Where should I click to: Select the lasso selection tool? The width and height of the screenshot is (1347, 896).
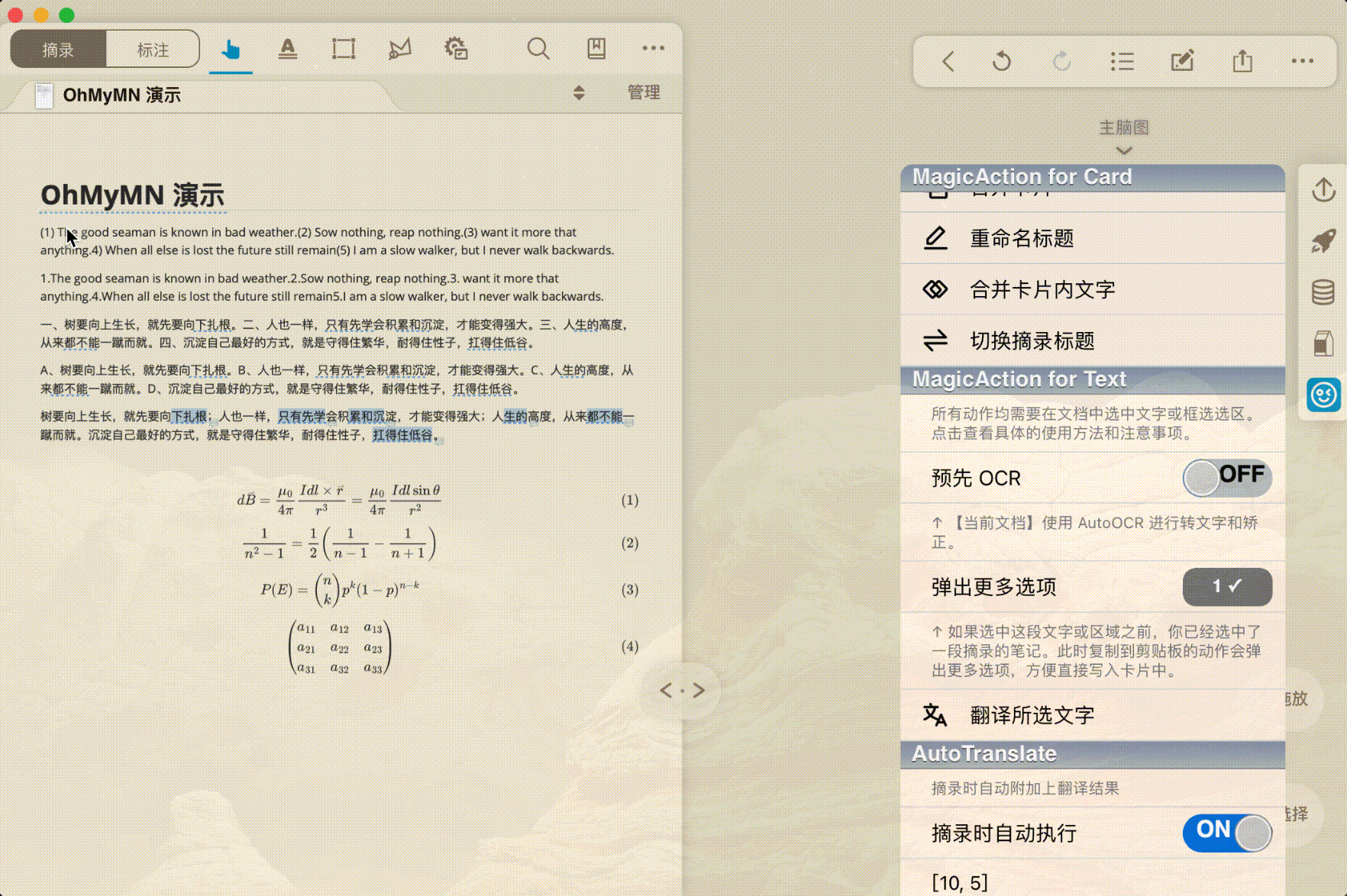coord(399,50)
